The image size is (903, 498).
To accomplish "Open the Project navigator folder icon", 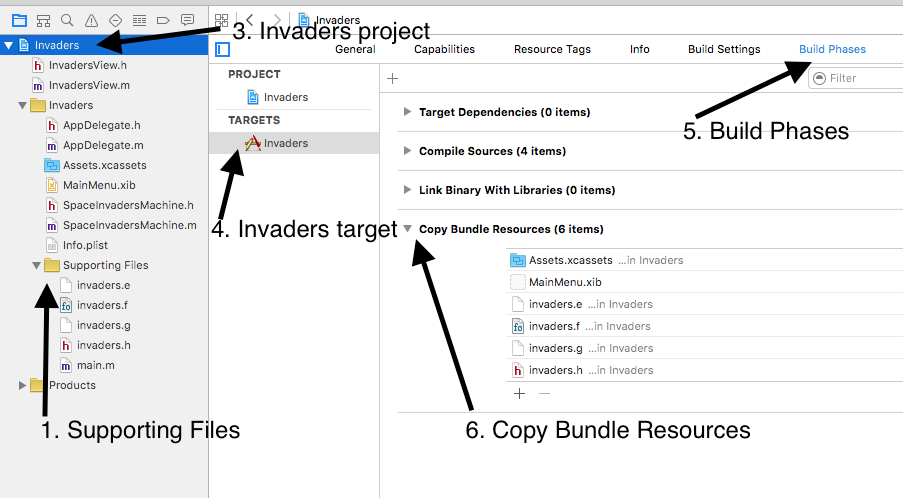I will coord(19,21).
